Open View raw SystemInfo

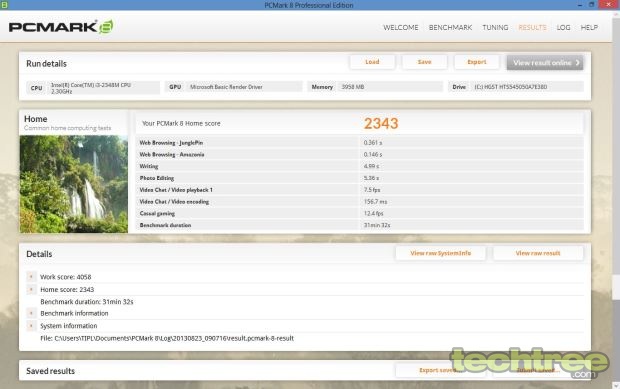point(440,253)
